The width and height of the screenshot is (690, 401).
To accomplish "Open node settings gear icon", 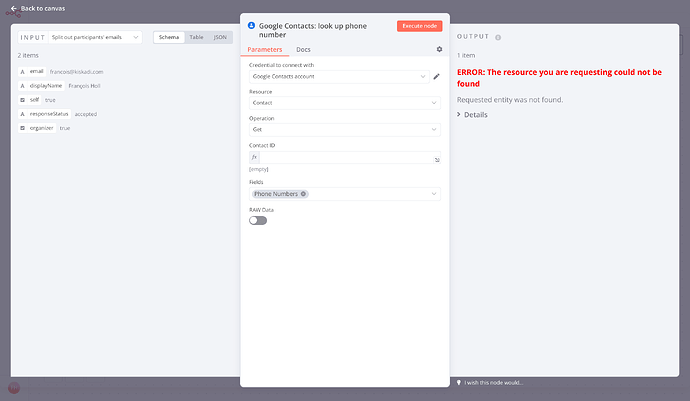I will [x=439, y=49].
